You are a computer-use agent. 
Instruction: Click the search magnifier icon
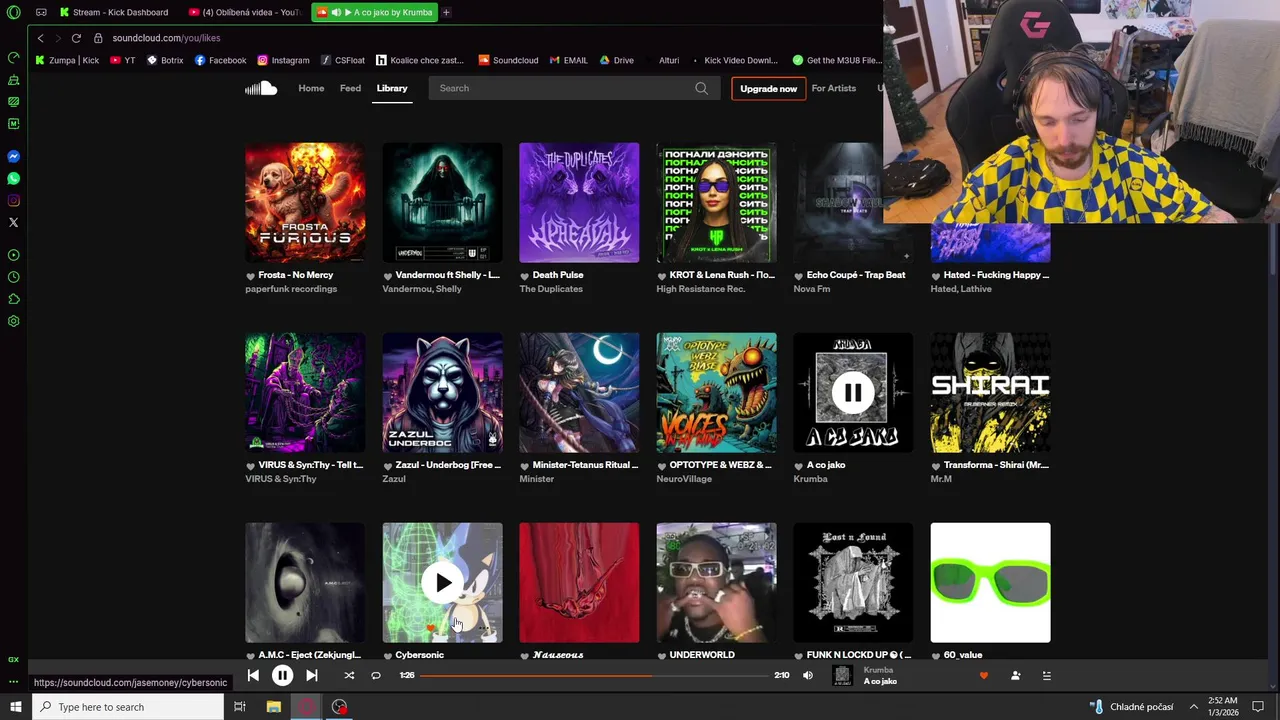(x=702, y=88)
